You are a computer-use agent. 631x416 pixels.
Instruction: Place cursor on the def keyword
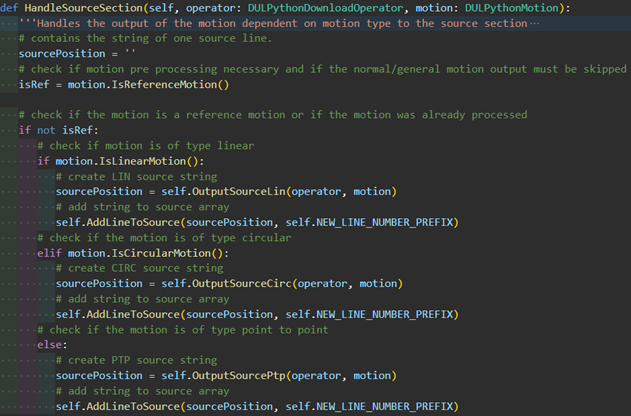(9, 8)
